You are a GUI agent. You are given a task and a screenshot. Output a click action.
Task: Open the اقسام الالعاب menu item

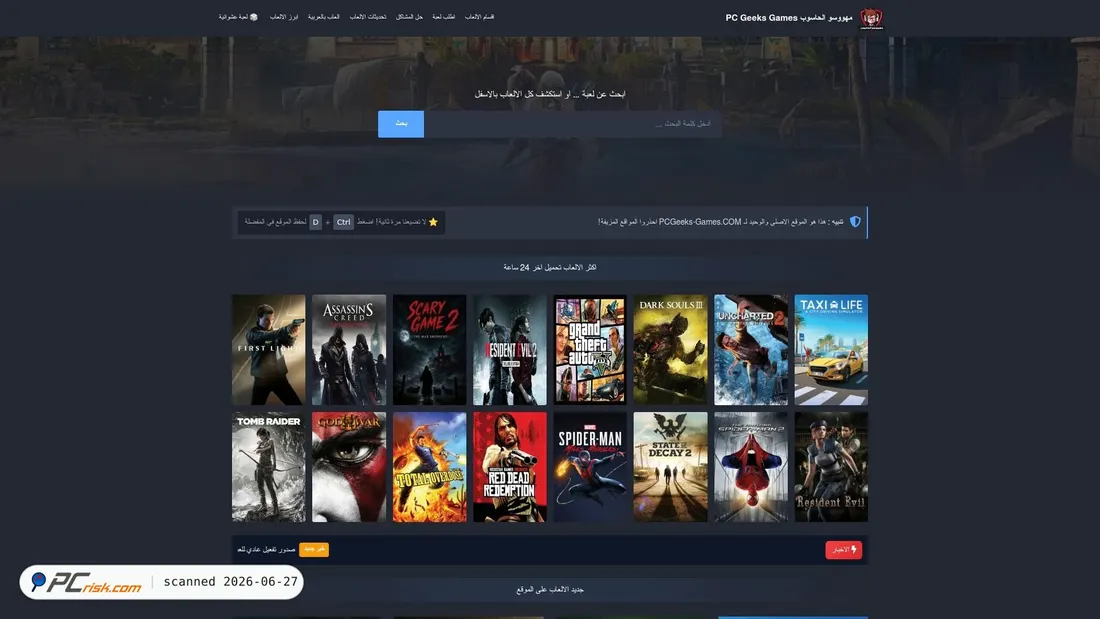pyautogui.click(x=479, y=17)
